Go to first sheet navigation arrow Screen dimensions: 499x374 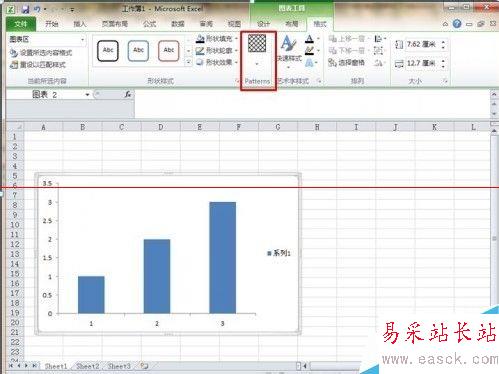(11, 366)
